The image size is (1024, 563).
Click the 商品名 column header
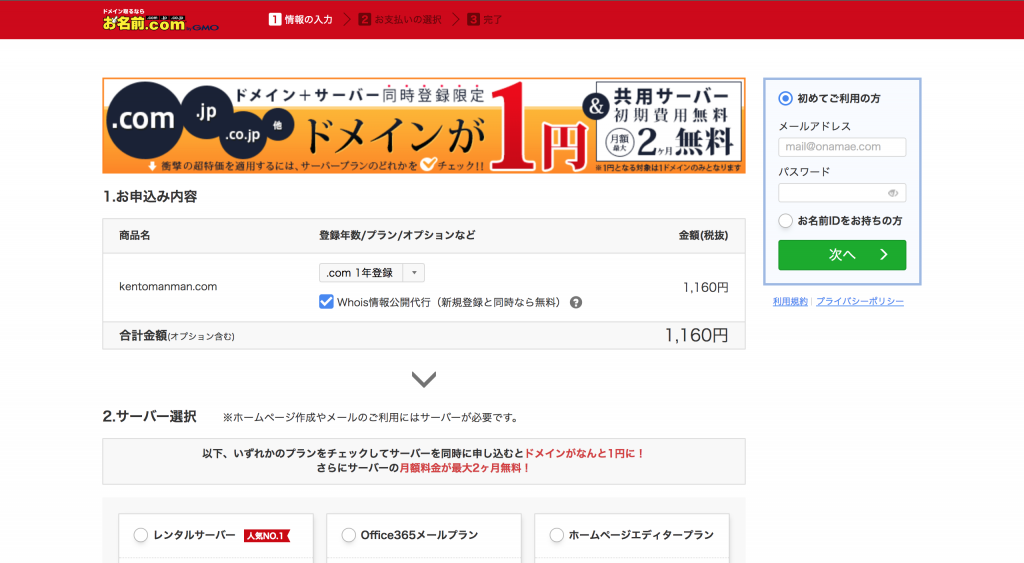135,235
